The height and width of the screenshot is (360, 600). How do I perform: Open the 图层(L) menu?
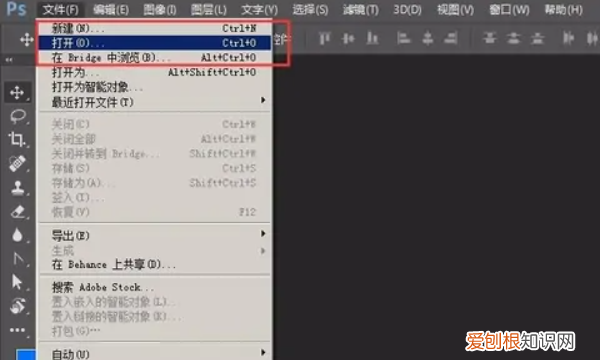pyautogui.click(x=209, y=9)
